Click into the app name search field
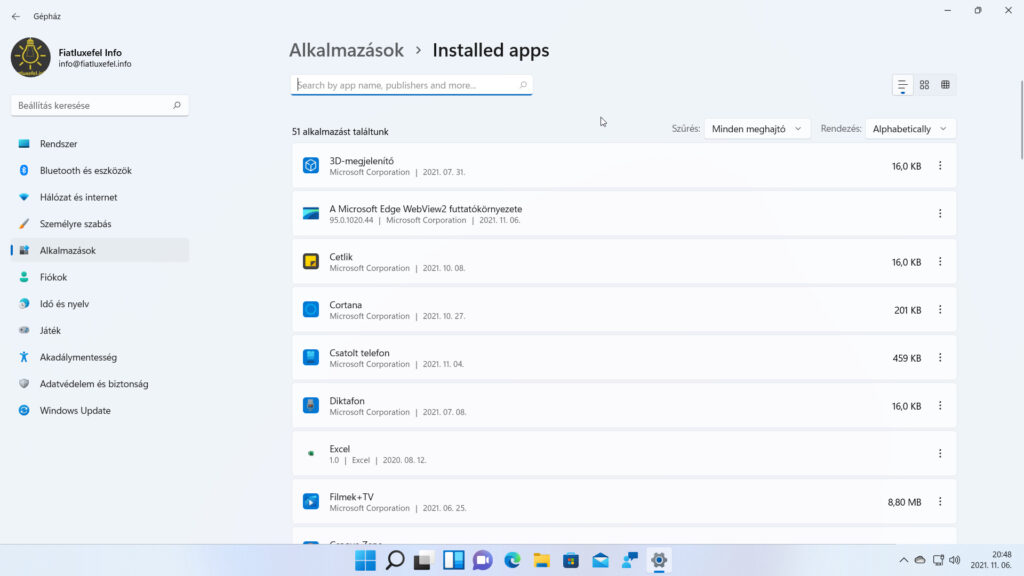Viewport: 1024px width, 576px height. [x=411, y=85]
